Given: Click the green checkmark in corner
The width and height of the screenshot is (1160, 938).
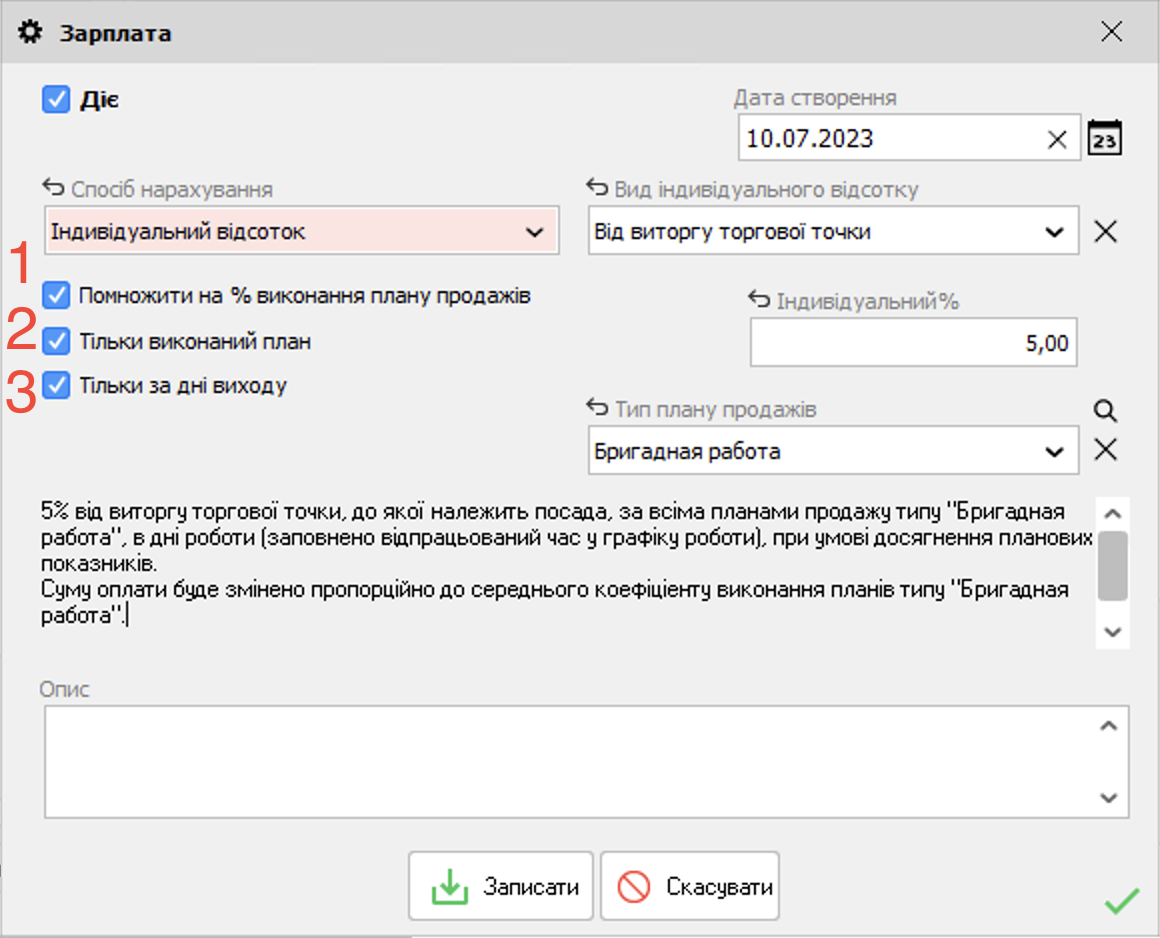Looking at the screenshot, I should 1121,901.
